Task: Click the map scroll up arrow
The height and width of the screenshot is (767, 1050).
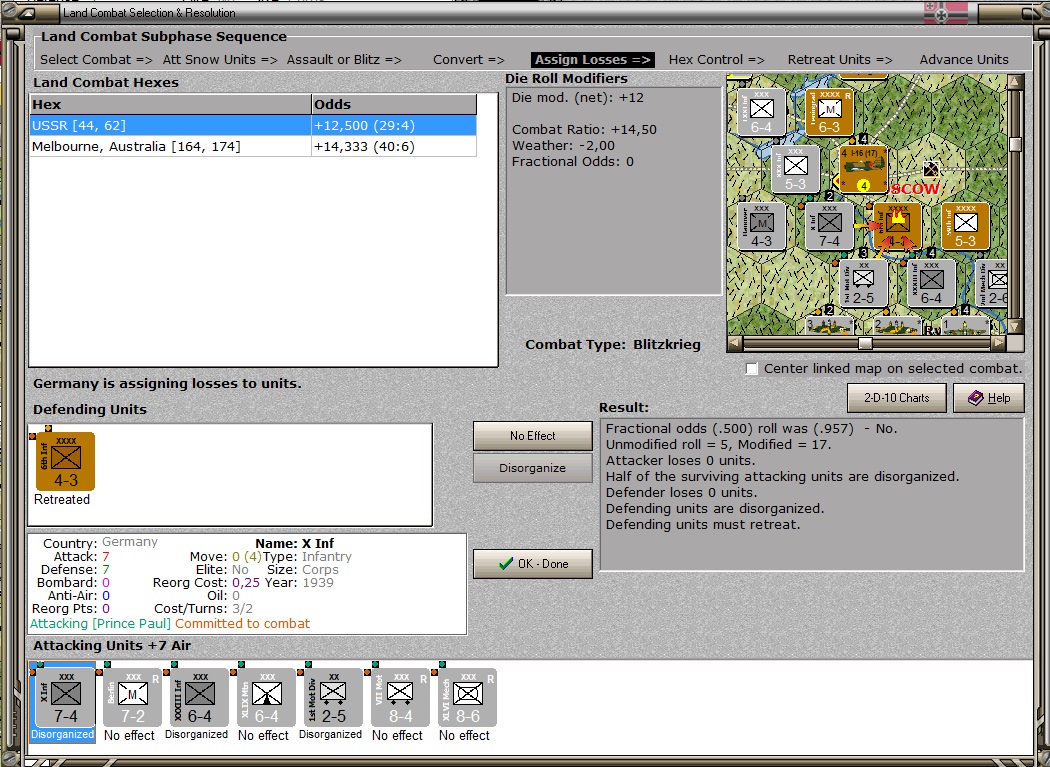Action: click(x=1015, y=82)
